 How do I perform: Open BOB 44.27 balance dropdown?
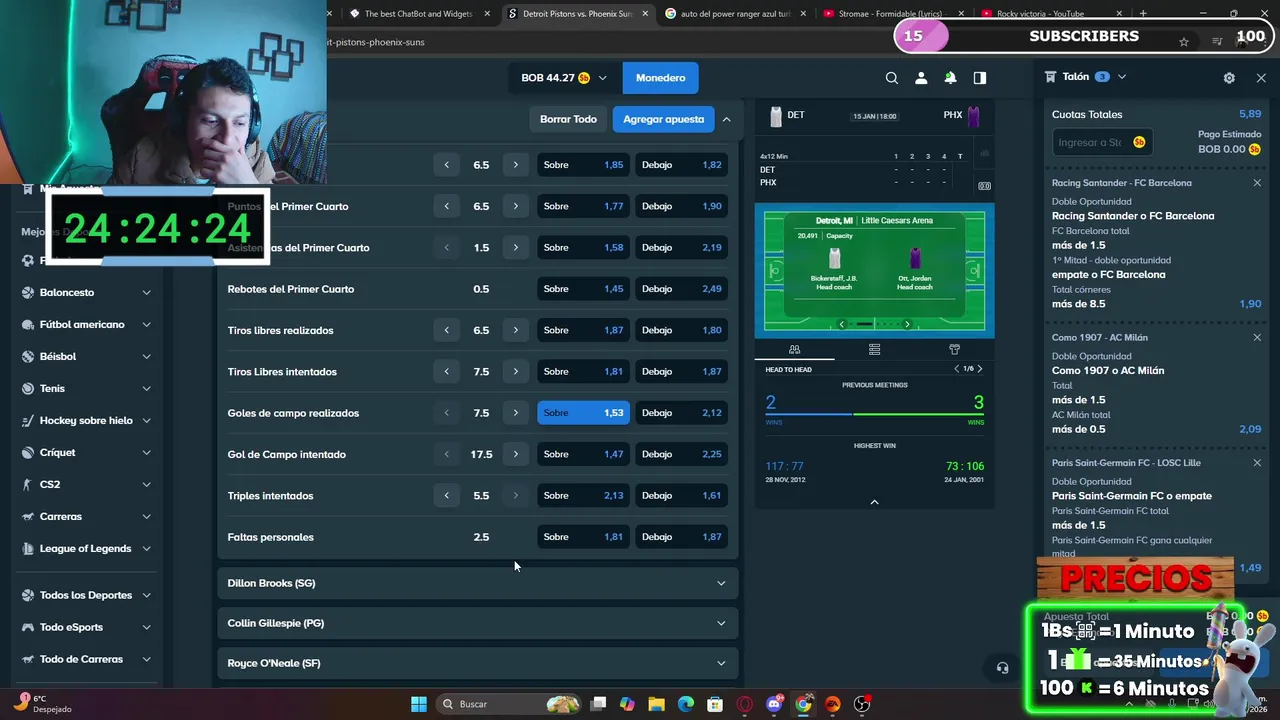coord(563,78)
